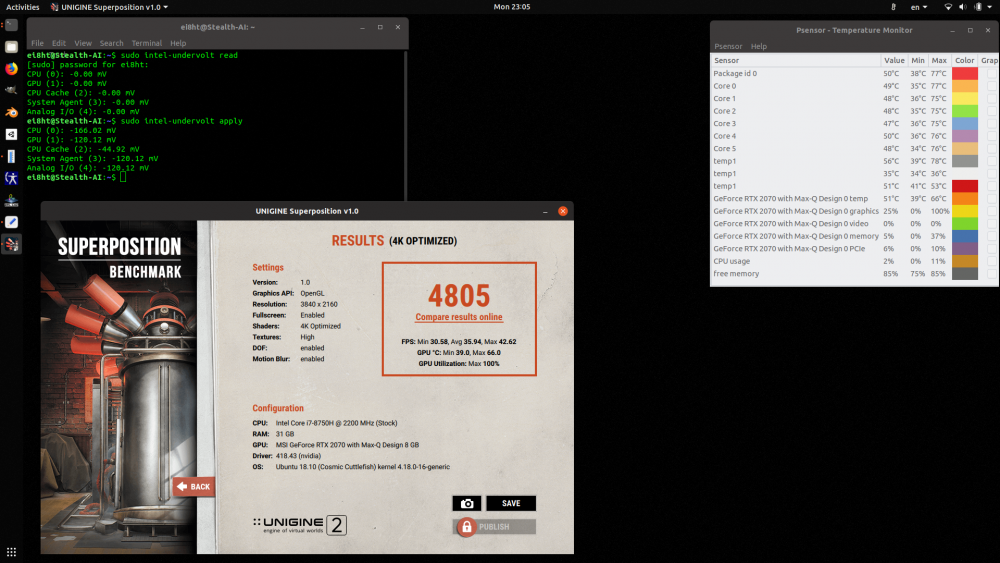The height and width of the screenshot is (563, 1000).
Task: Close the UNIGINE Superposition window
Action: (x=562, y=211)
